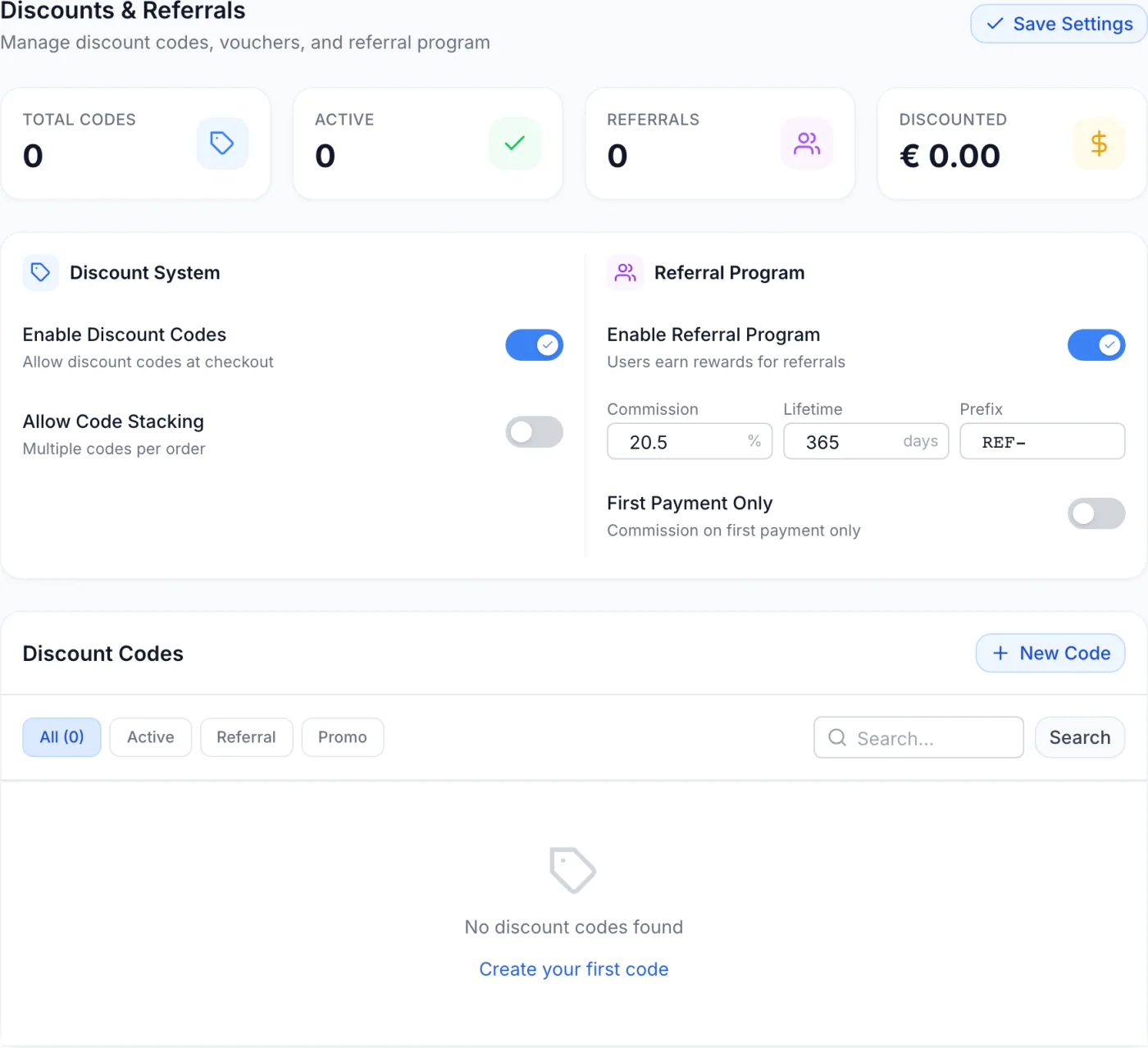The width and height of the screenshot is (1148, 1048).
Task: Switch to the Referral filter tab
Action: [246, 737]
